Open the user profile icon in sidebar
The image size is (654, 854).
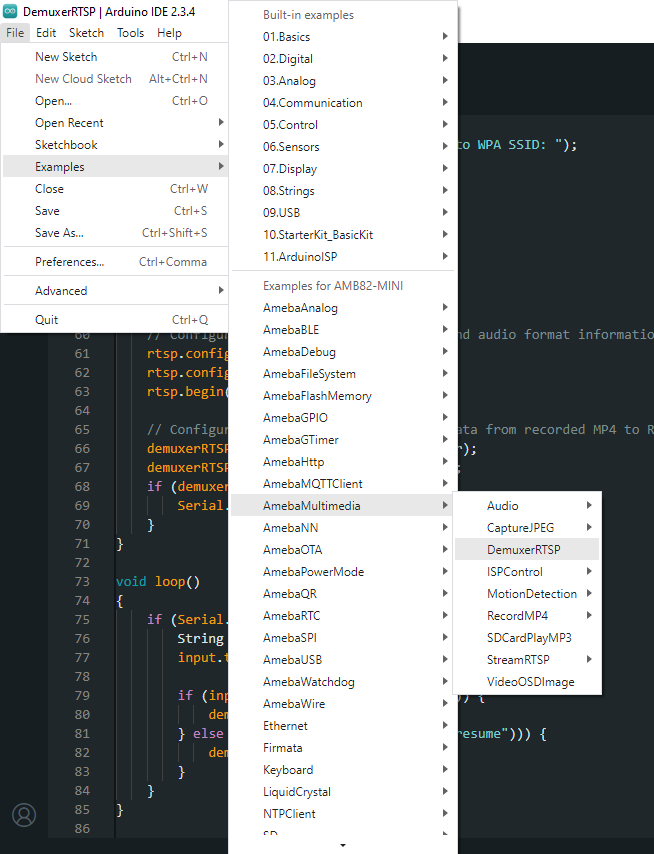coord(23,815)
